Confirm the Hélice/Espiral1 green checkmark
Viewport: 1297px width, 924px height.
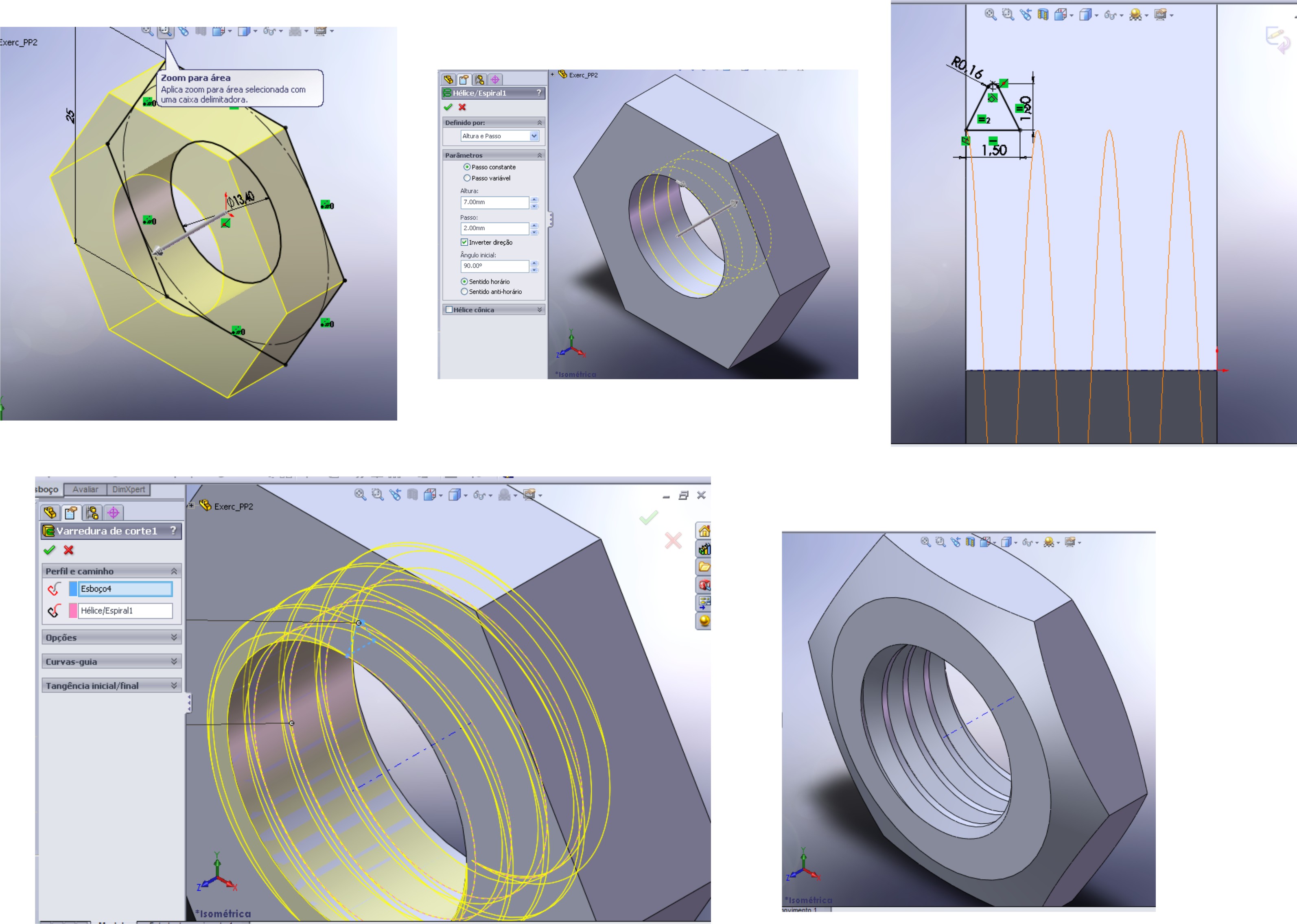[x=448, y=107]
